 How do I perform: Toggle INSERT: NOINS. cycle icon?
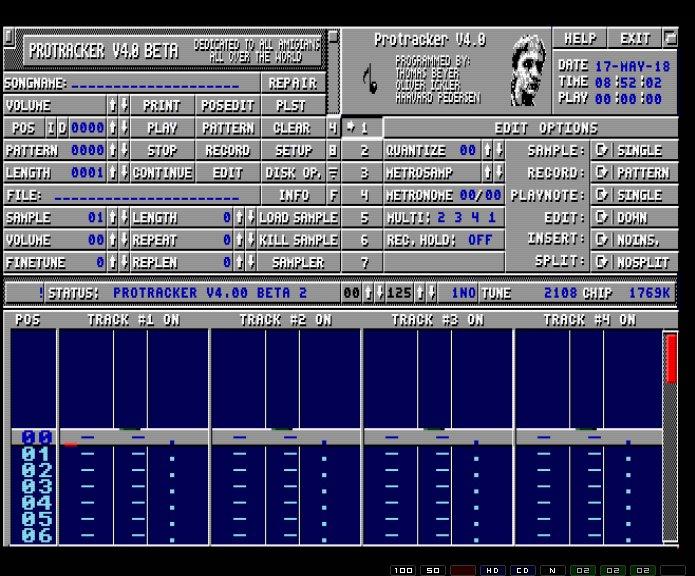(x=601, y=240)
